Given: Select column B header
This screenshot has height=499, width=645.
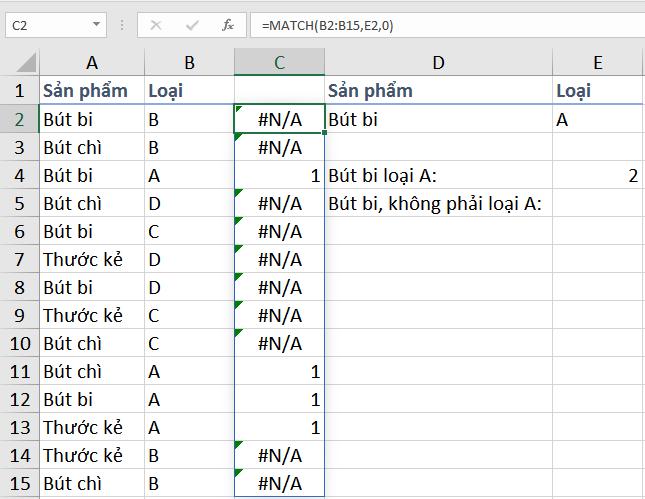Looking at the screenshot, I should pyautogui.click(x=189, y=63).
